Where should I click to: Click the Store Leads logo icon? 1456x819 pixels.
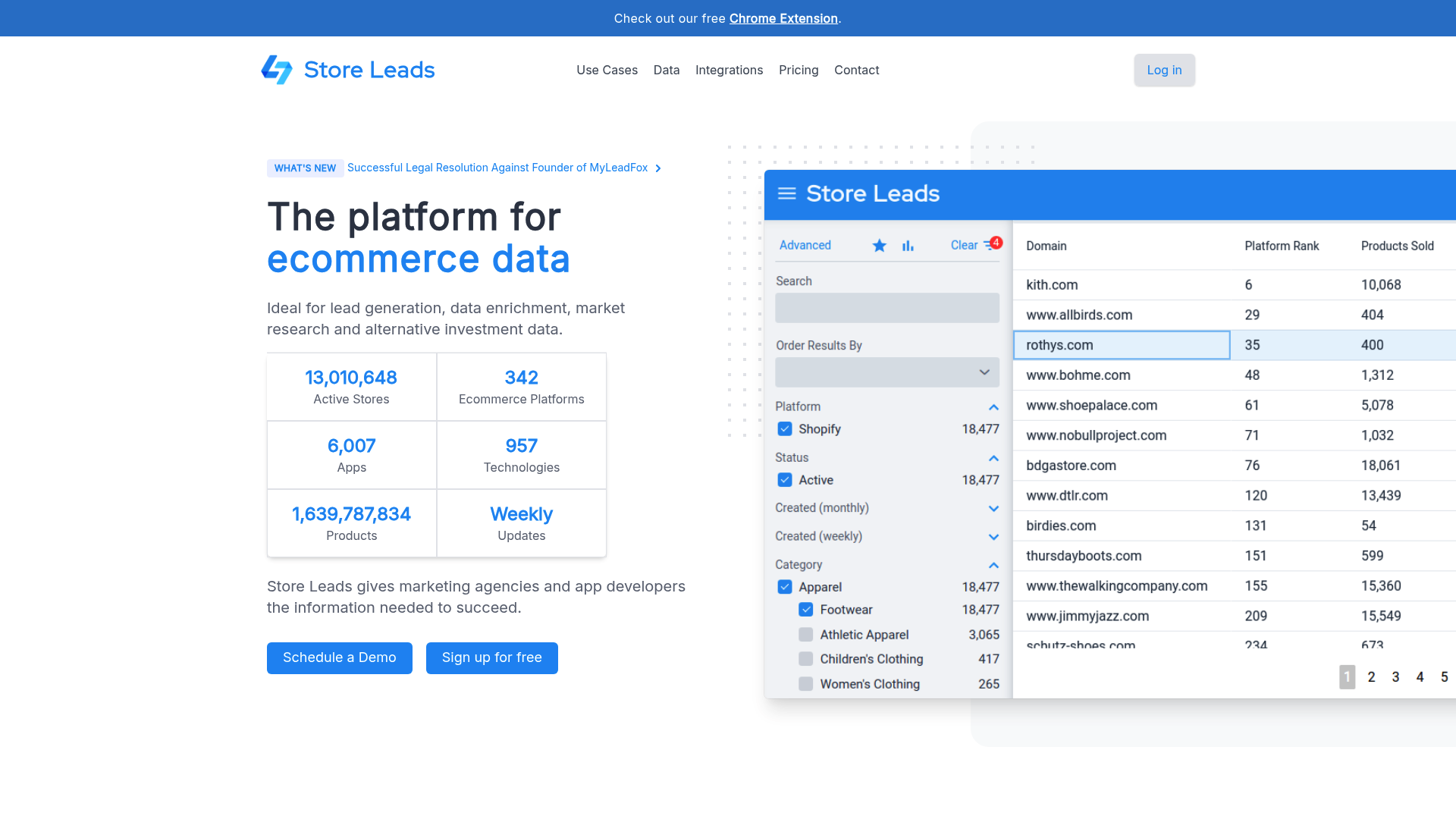tap(276, 70)
